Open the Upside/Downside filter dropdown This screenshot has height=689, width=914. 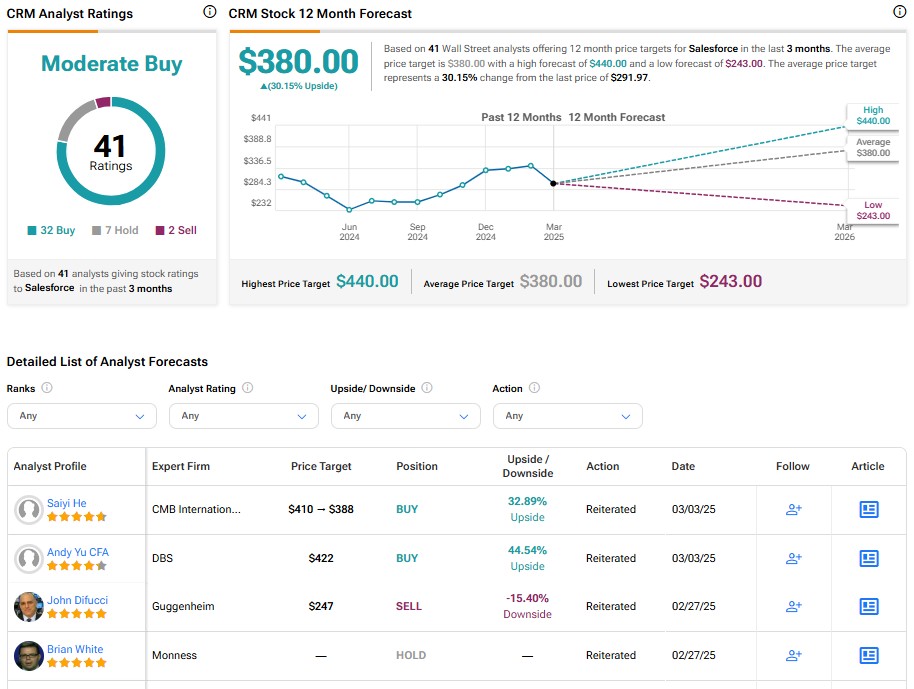point(406,416)
